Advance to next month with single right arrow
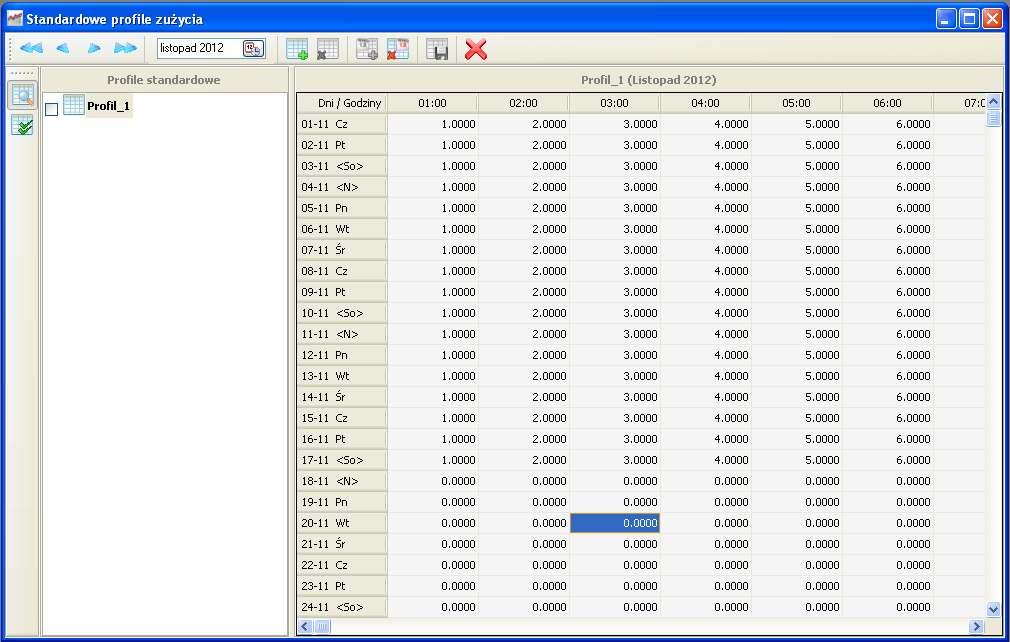 pyautogui.click(x=94, y=48)
